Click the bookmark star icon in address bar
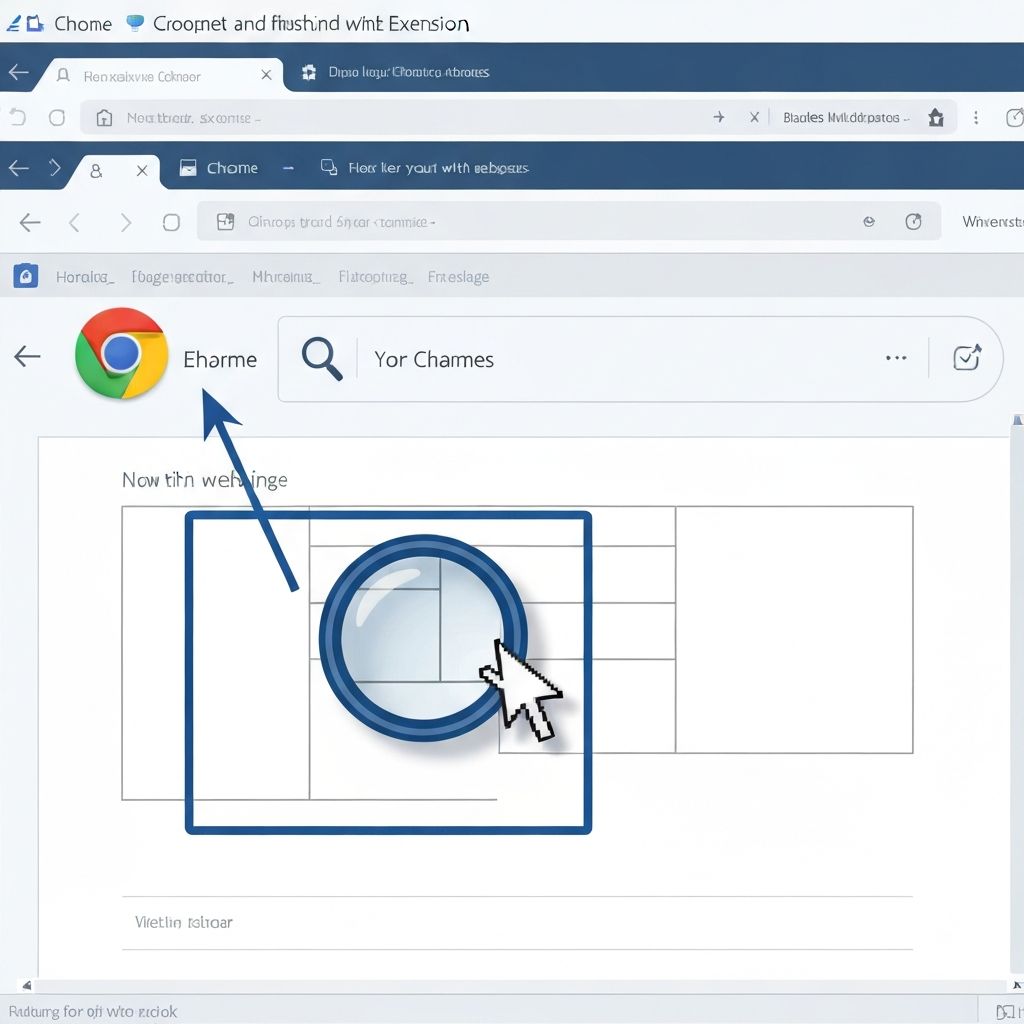 click(x=936, y=117)
